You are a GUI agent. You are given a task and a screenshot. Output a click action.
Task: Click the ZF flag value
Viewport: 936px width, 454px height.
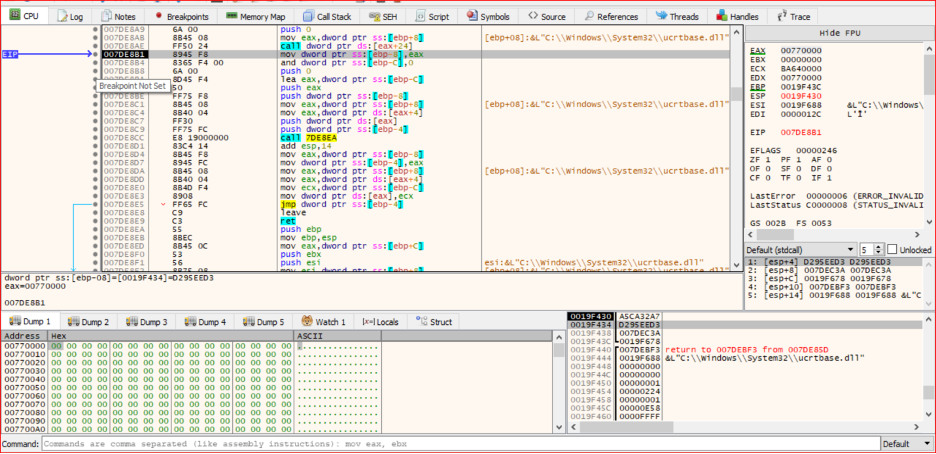(x=768, y=160)
